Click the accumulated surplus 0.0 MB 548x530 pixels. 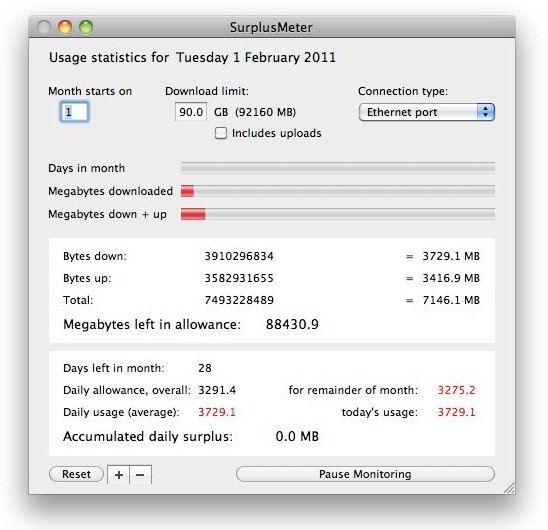[x=297, y=436]
